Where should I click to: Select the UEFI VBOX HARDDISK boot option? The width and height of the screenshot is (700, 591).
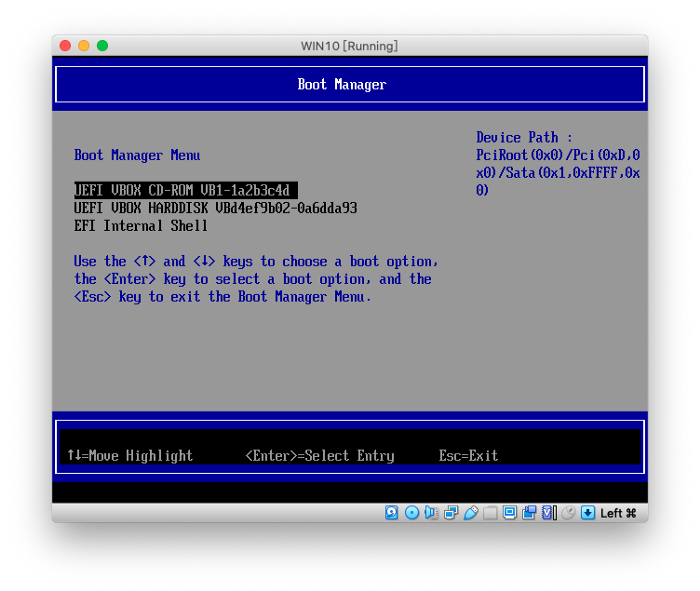point(215,208)
